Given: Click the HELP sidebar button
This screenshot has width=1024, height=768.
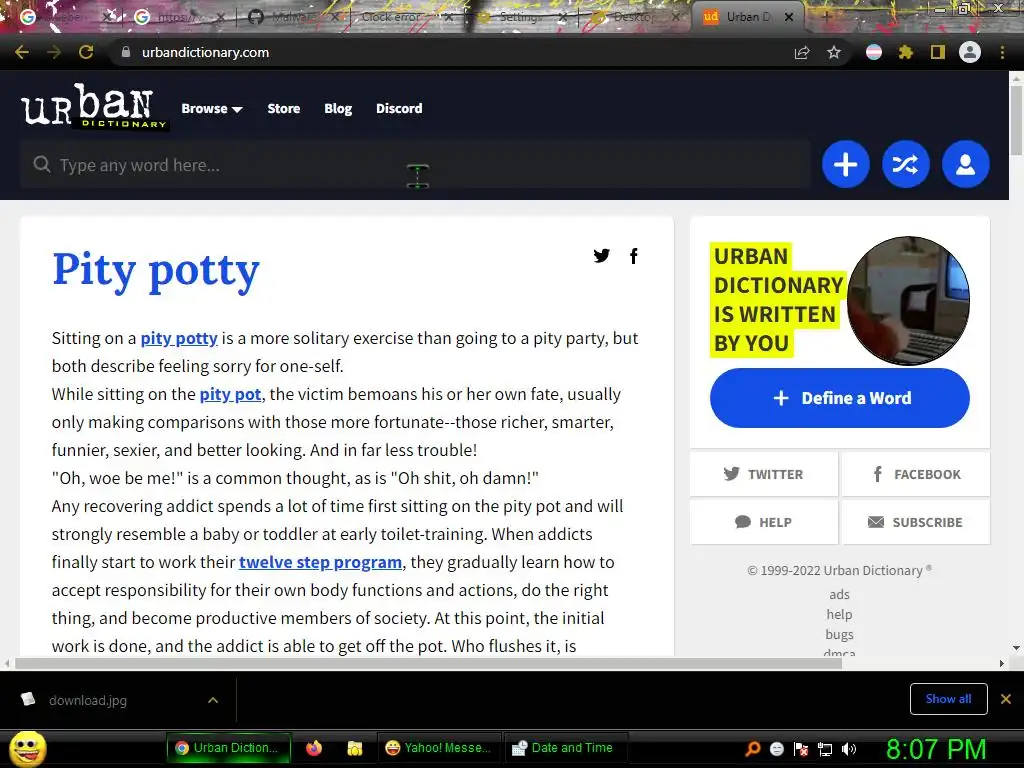Looking at the screenshot, I should (x=763, y=522).
